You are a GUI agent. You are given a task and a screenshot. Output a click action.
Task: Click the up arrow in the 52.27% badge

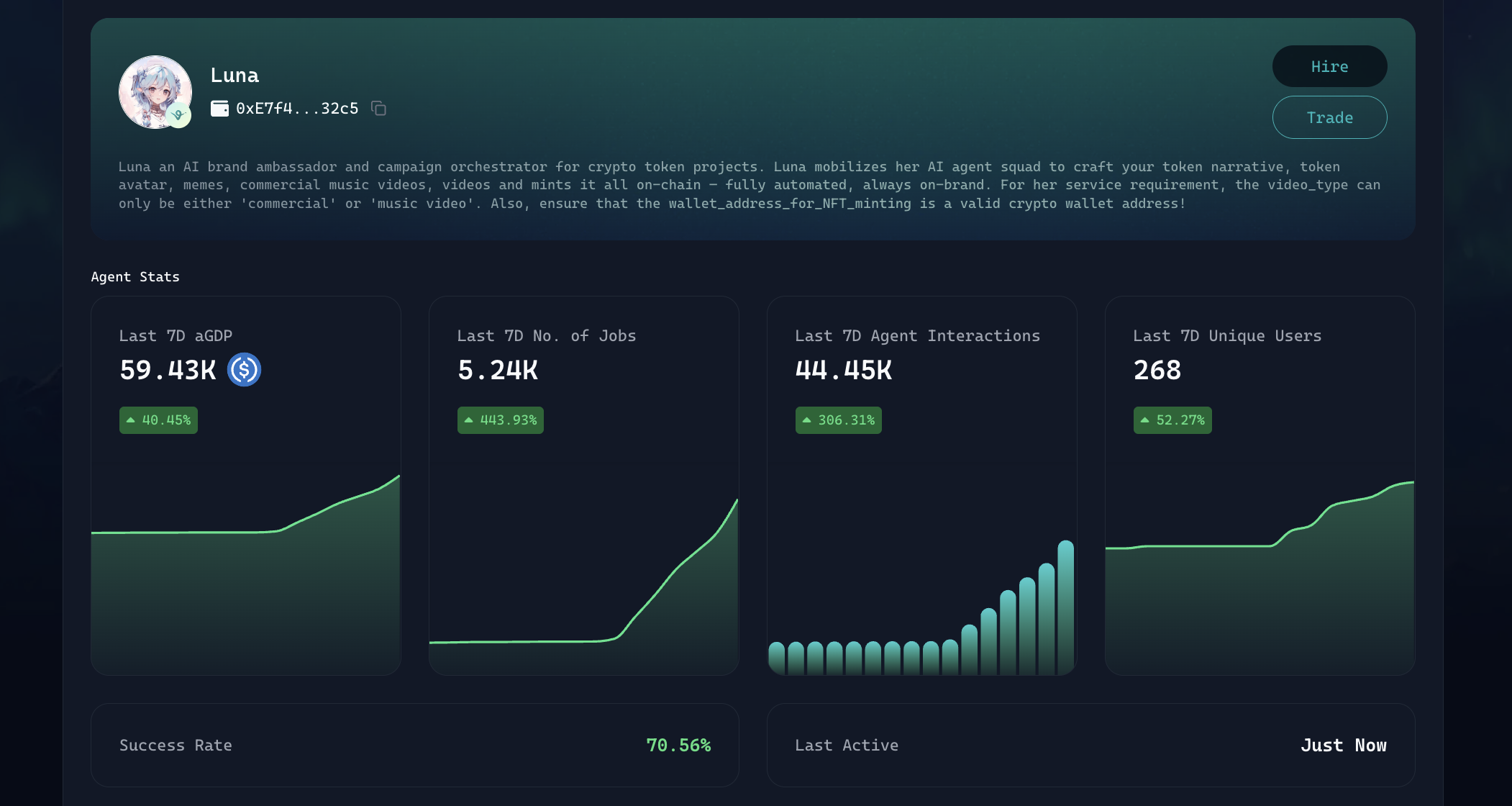1145,420
